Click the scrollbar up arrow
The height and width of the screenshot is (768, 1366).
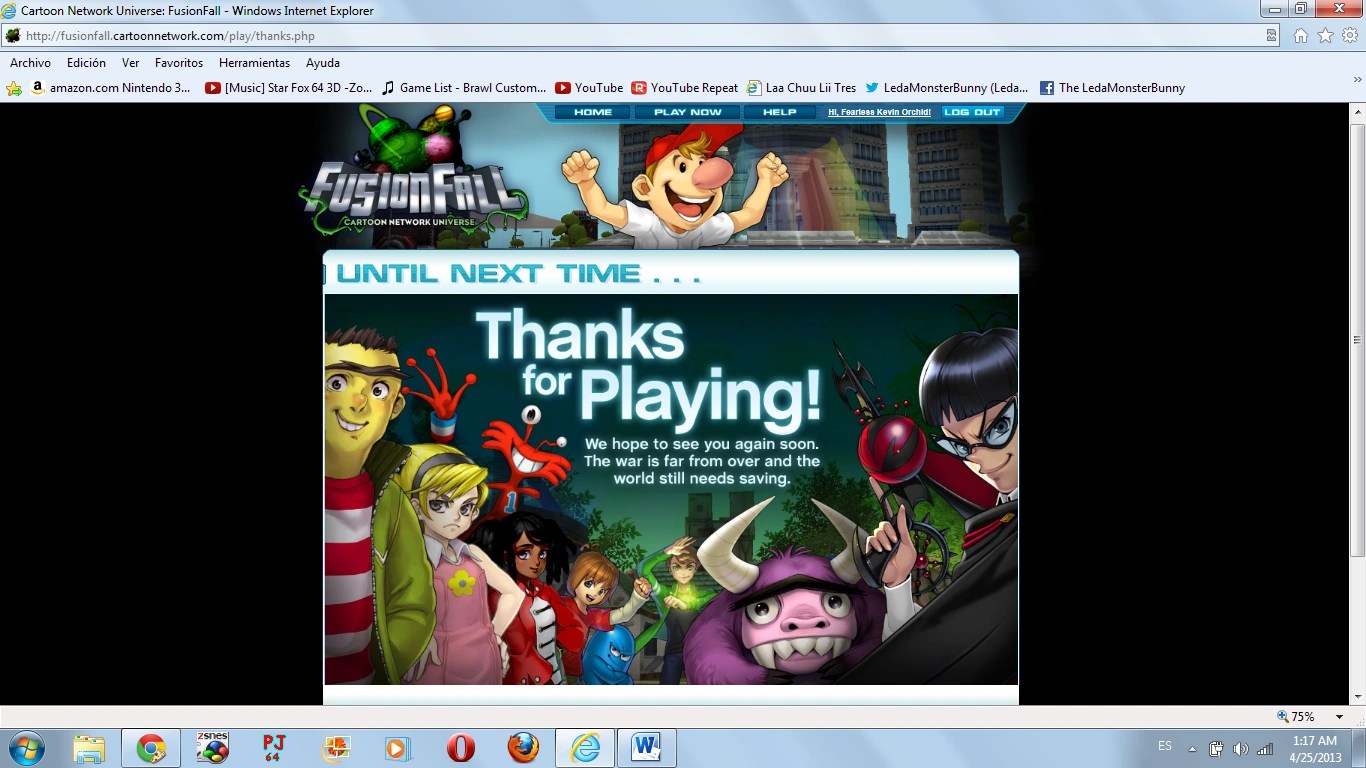tap(1357, 110)
